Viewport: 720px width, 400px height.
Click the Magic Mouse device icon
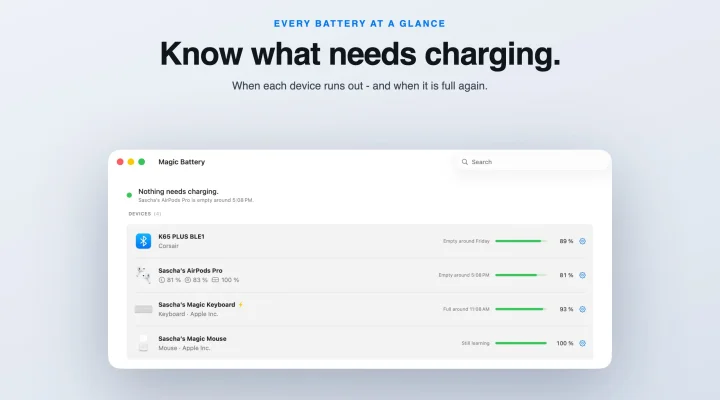point(143,343)
